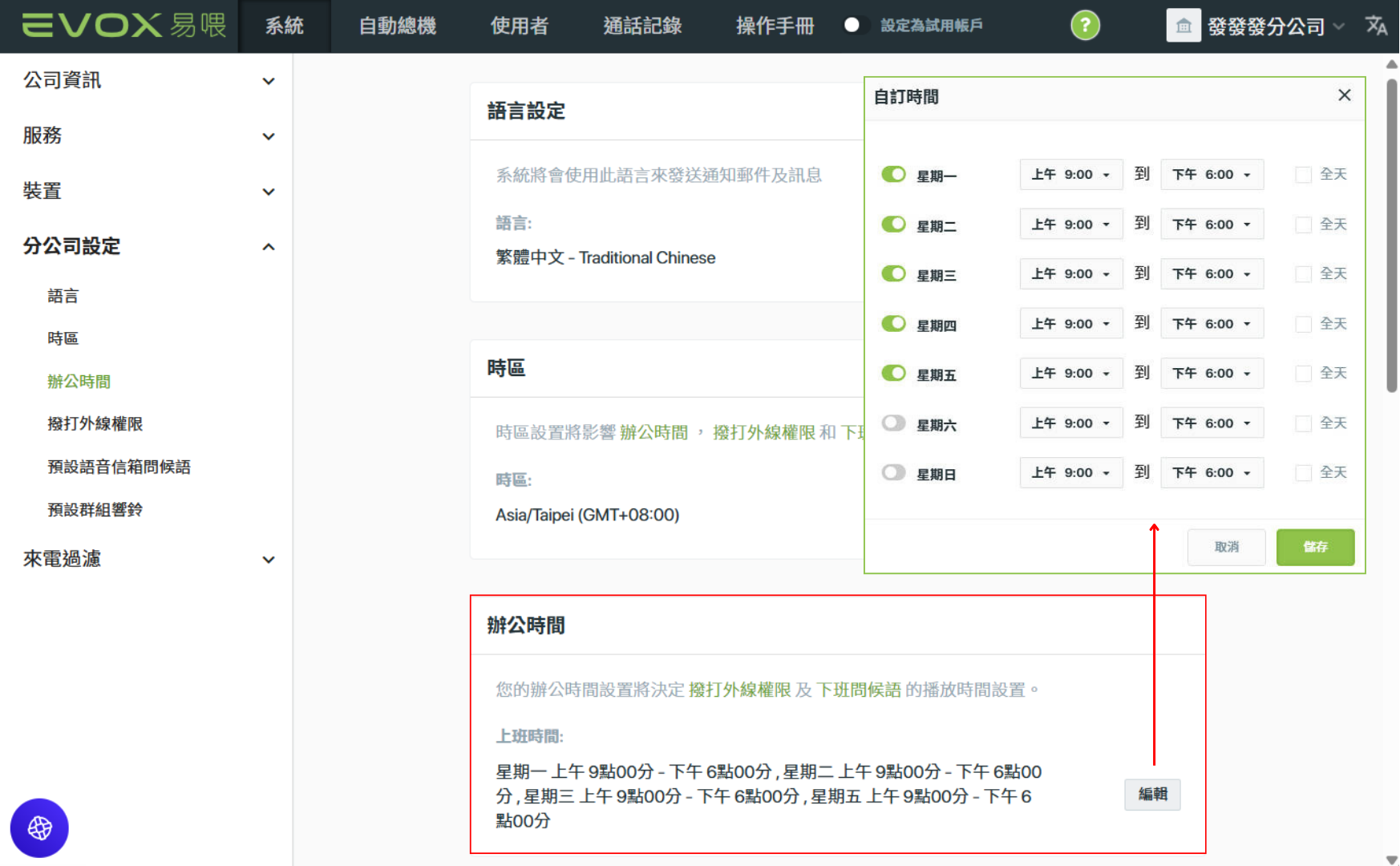Open the 系統 top menu

pyautogui.click(x=285, y=26)
